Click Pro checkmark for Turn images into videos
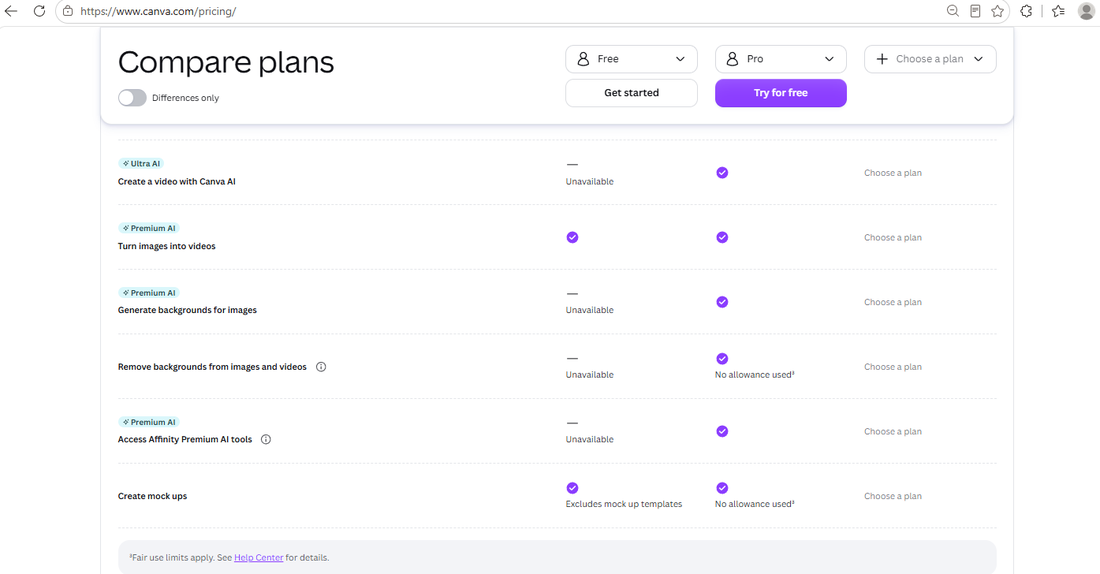The width and height of the screenshot is (1100, 574). coord(722,237)
